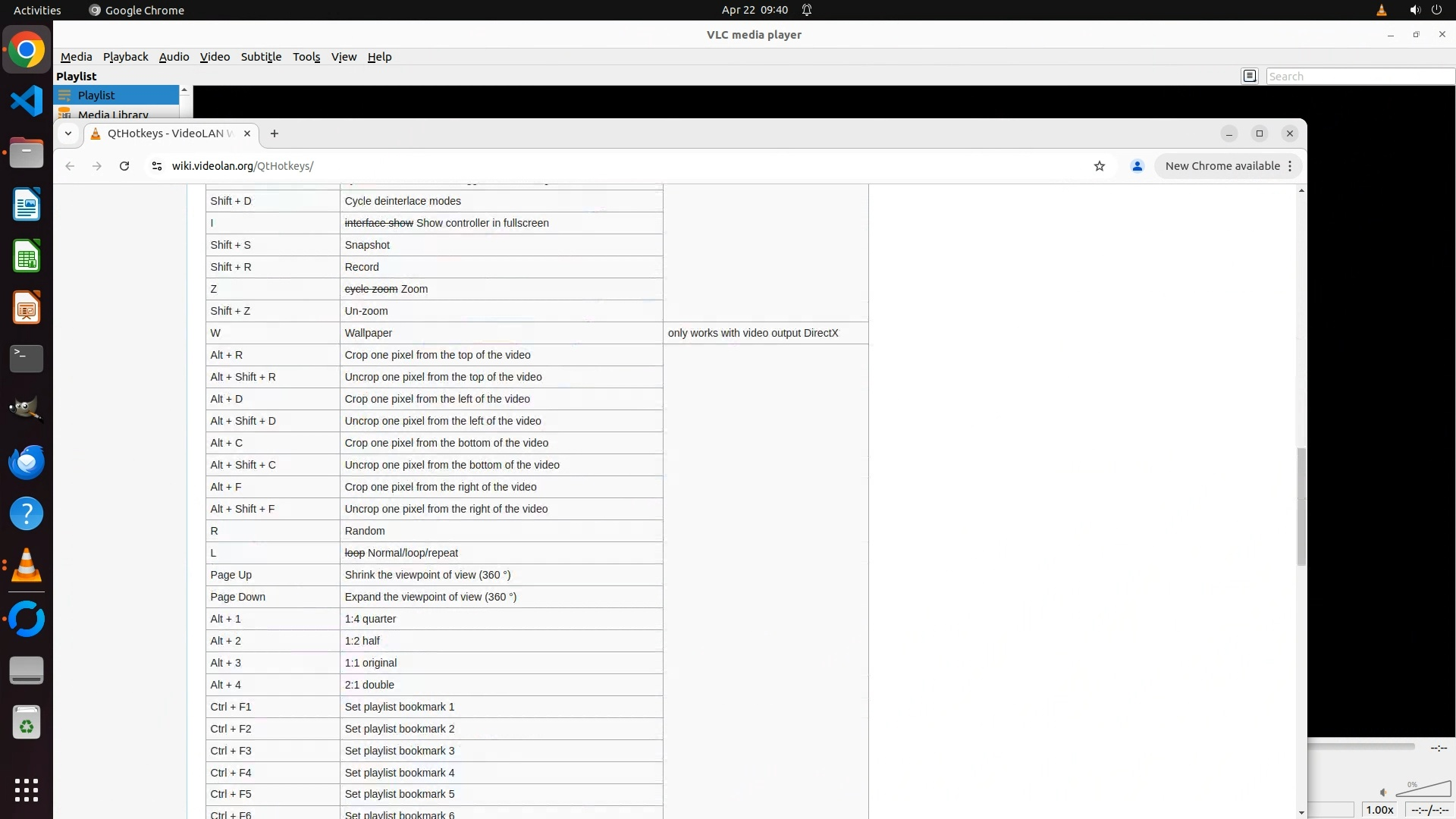Open Chrome profile avatar icon
This screenshot has width=1456, height=819.
coord(1137,166)
